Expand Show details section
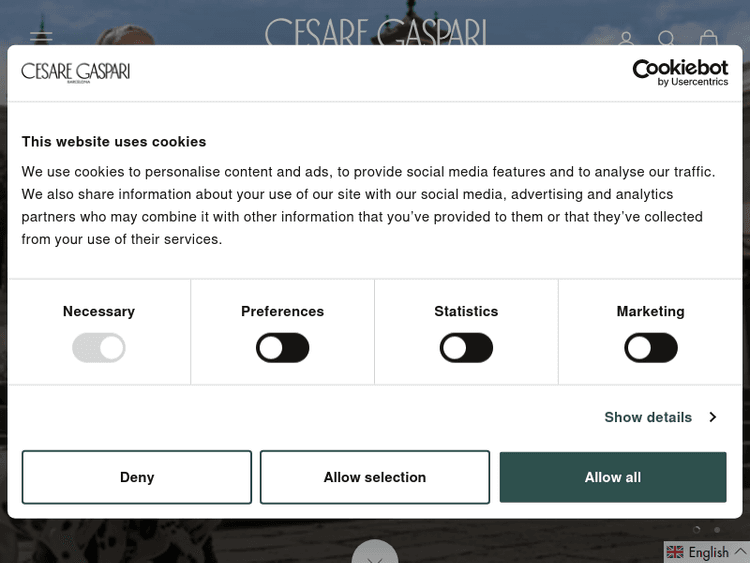 (660, 417)
